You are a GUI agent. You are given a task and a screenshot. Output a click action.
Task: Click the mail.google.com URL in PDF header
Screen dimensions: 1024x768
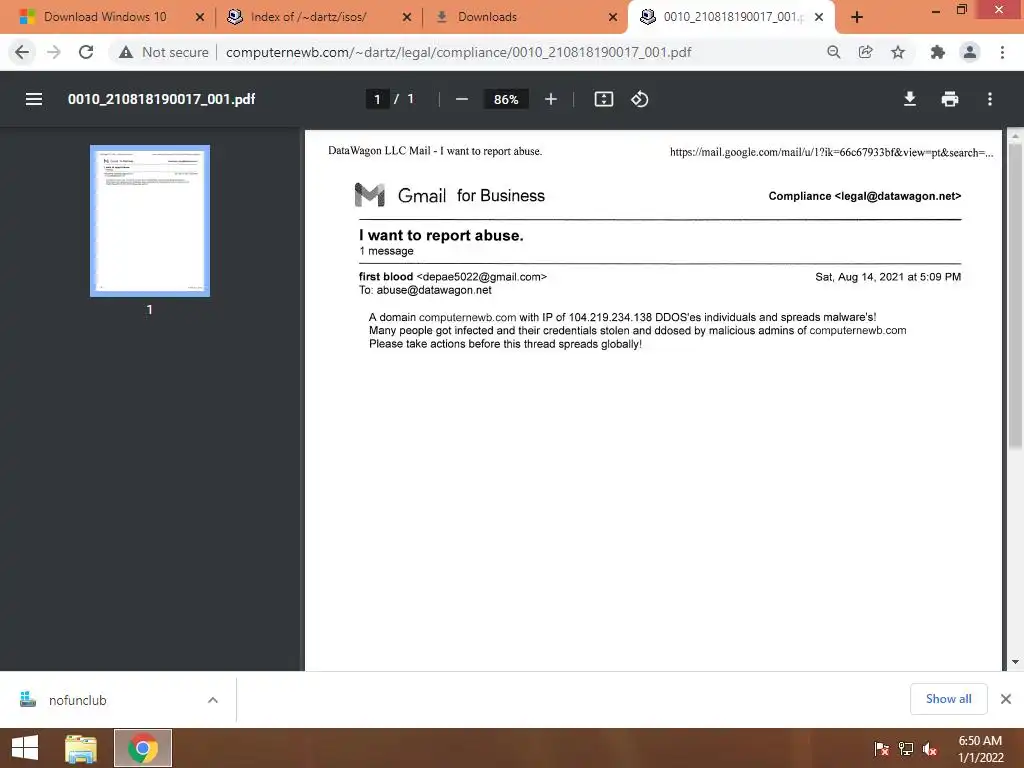click(831, 152)
